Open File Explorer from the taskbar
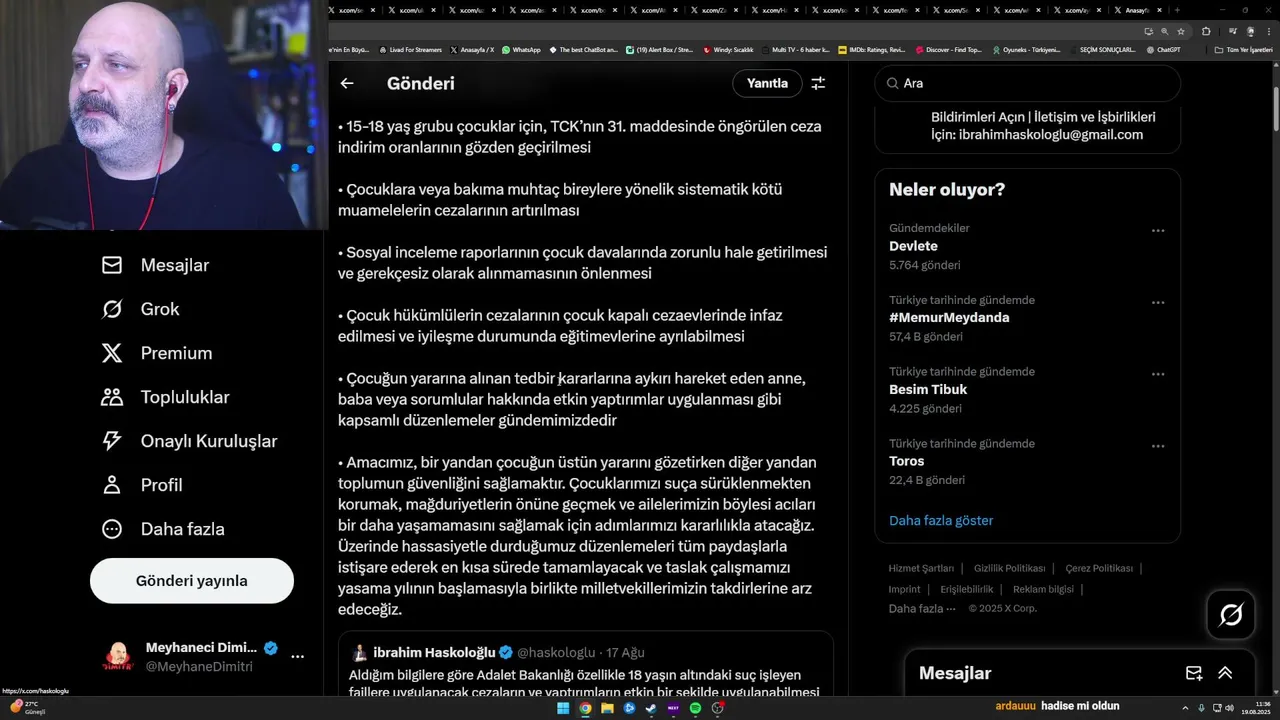Viewport: 1280px width, 720px height. point(607,708)
